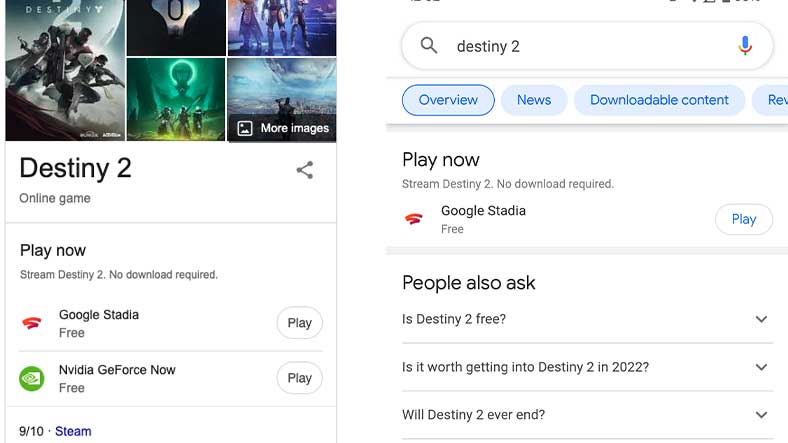The height and width of the screenshot is (443, 788).
Task: Open More images overlay button
Action: [x=282, y=128]
